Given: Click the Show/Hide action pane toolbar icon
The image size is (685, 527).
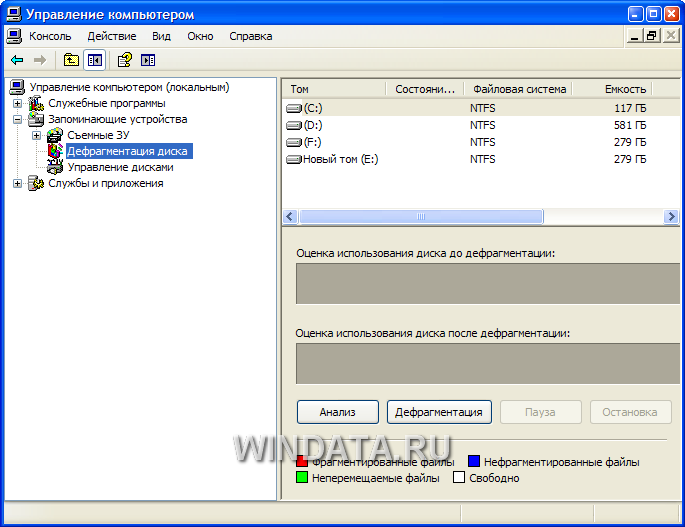Looking at the screenshot, I should [x=148, y=60].
